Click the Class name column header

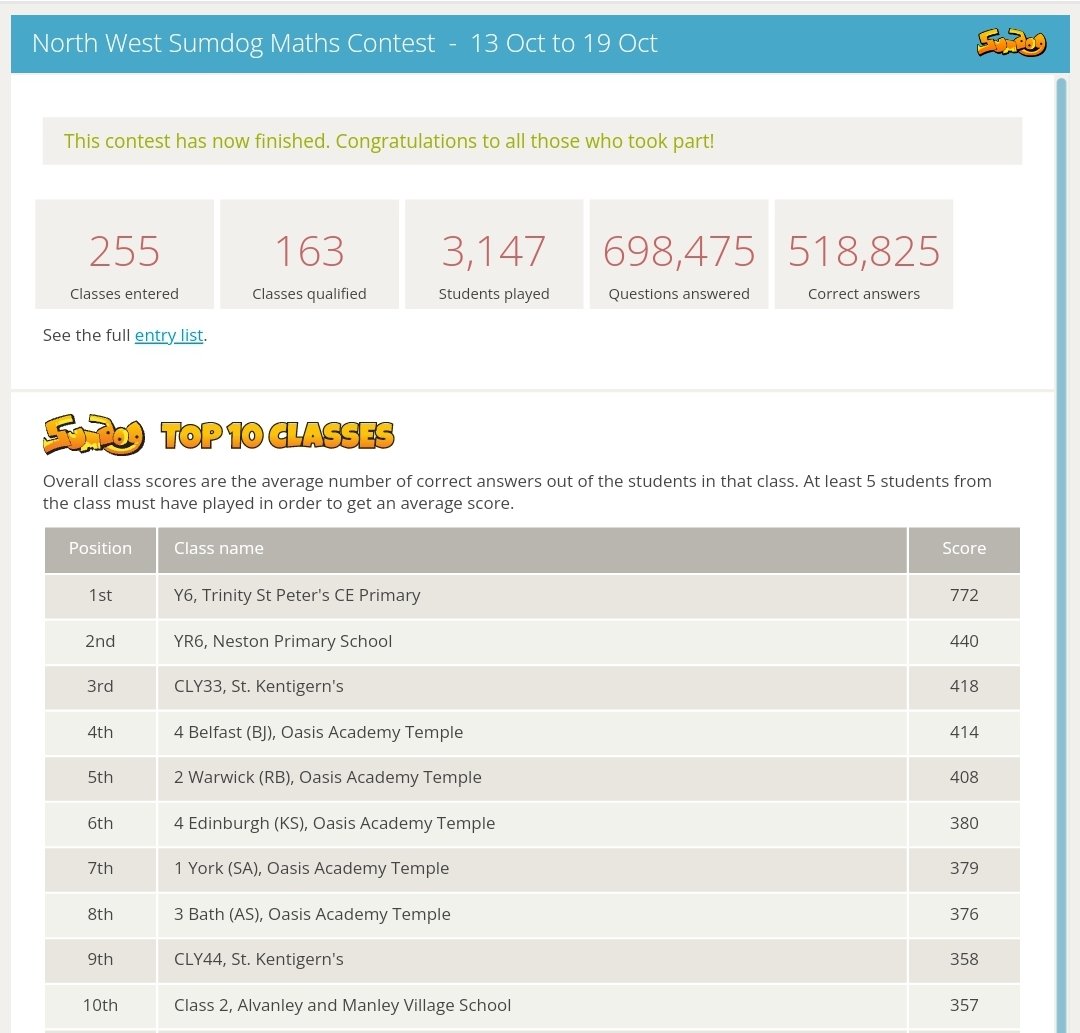(532, 550)
